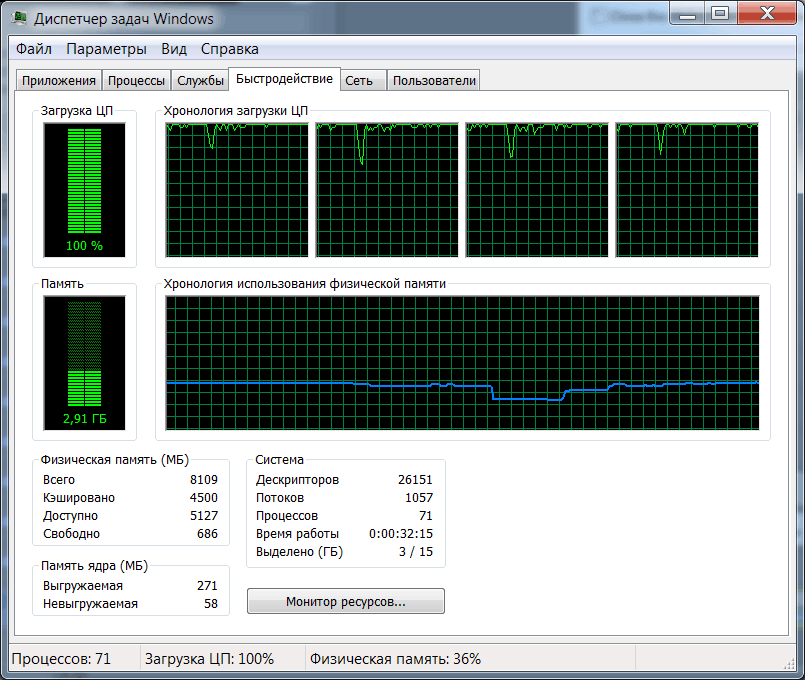Screen dimensions: 805x680
Task: Click the Выделено (ГБ) value 3 / 15
Action: tap(416, 552)
